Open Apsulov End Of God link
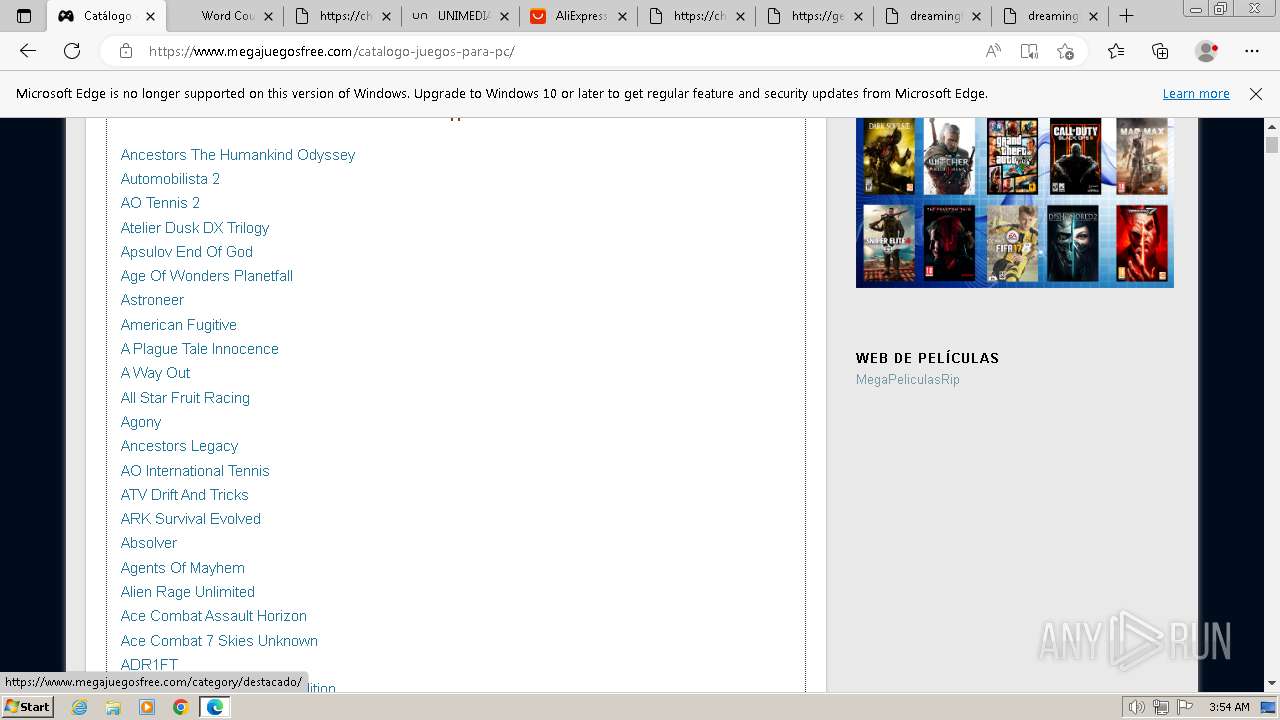 tap(187, 252)
